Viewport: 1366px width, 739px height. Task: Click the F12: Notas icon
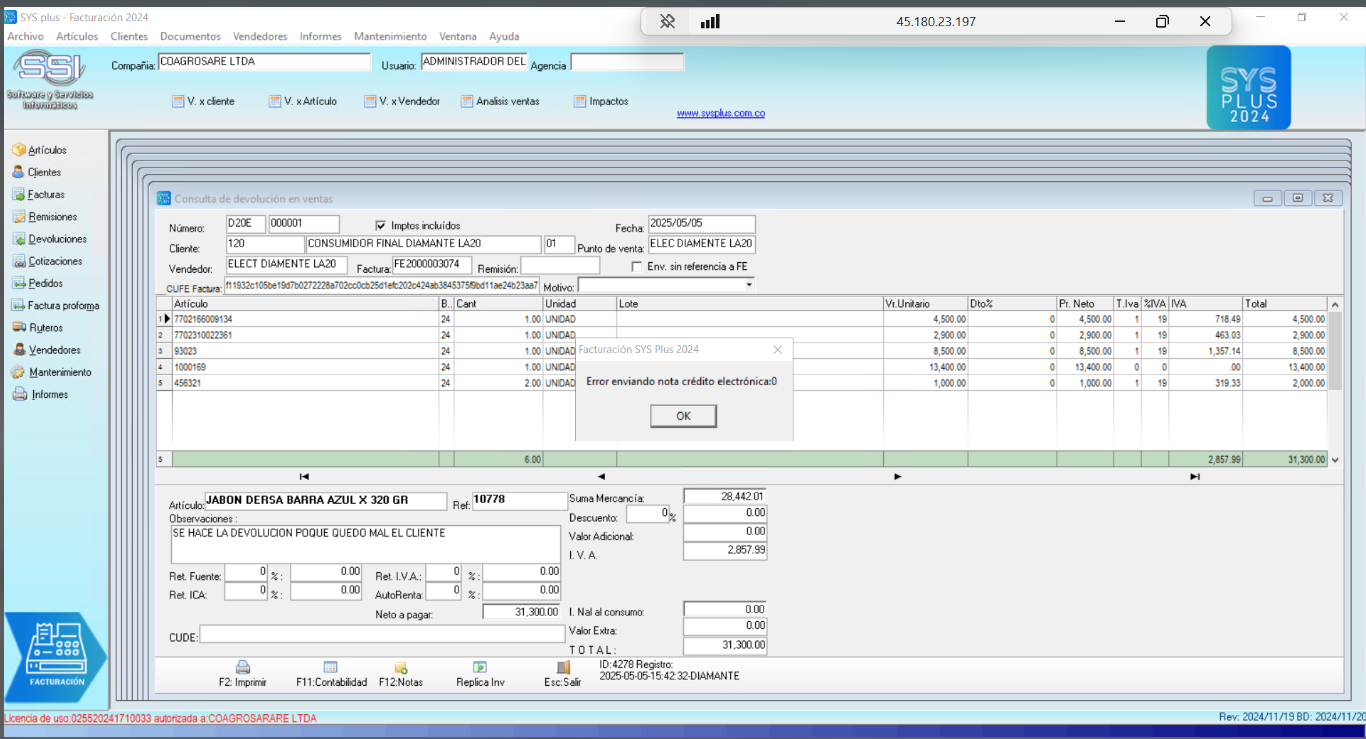401,667
